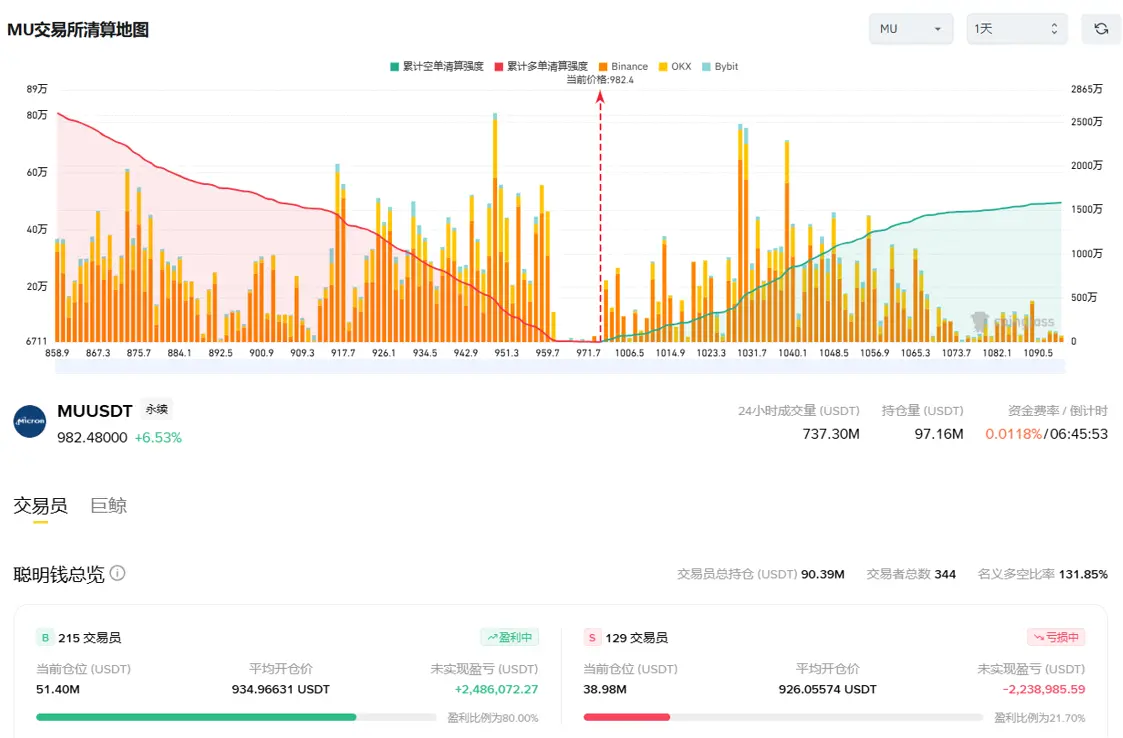
Task: Toggle Binance legend series
Action: pos(623,67)
